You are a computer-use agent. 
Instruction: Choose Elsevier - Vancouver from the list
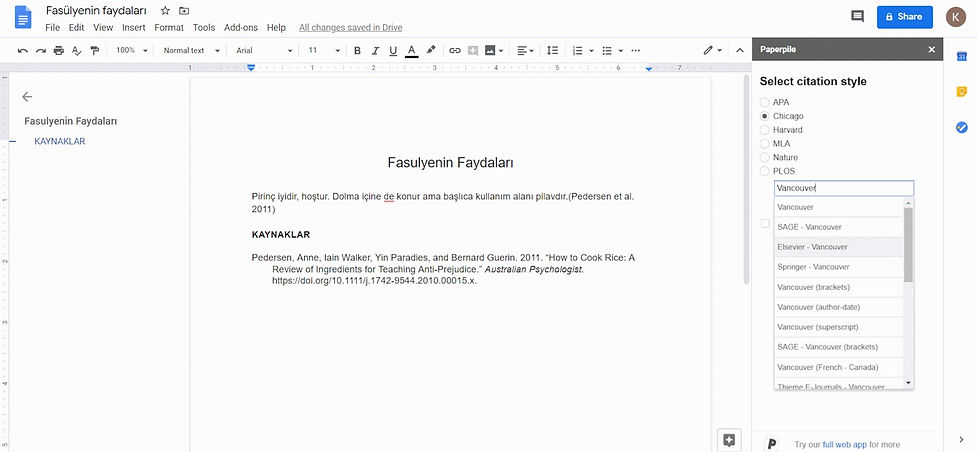839,247
